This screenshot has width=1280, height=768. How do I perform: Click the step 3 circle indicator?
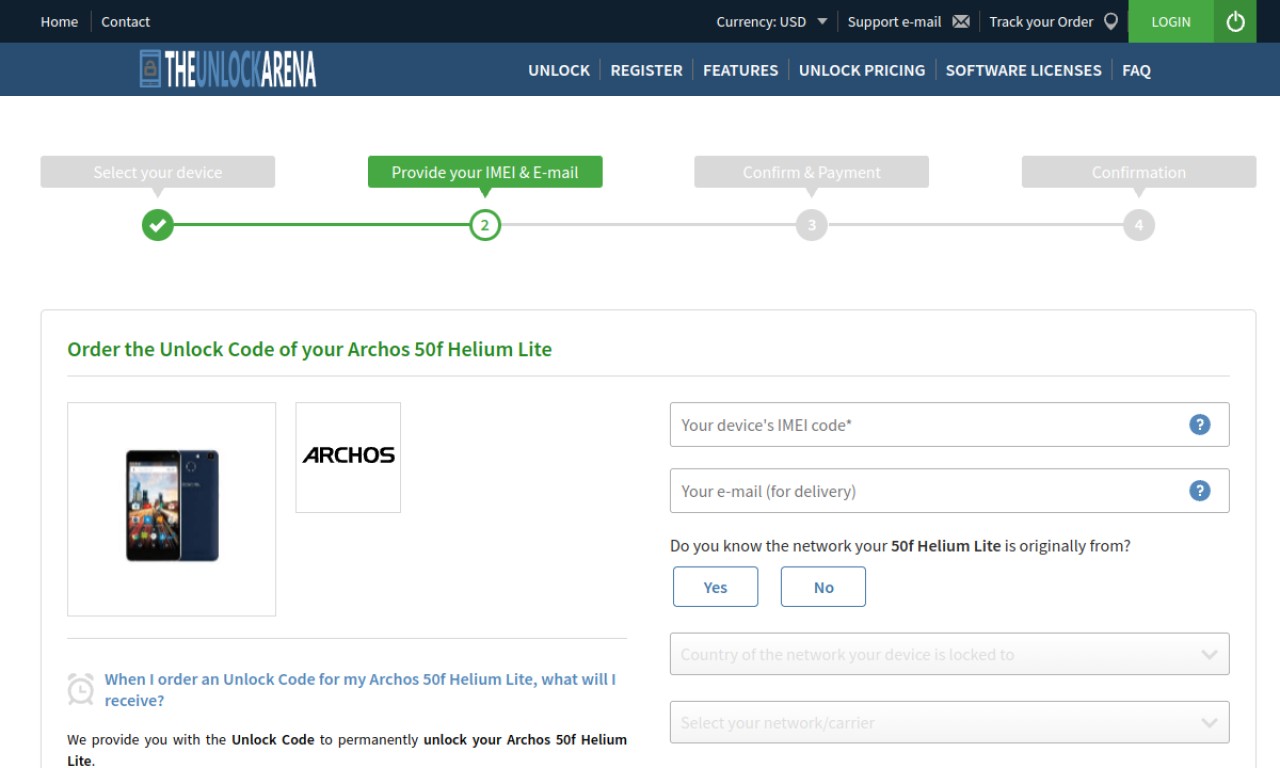(812, 225)
